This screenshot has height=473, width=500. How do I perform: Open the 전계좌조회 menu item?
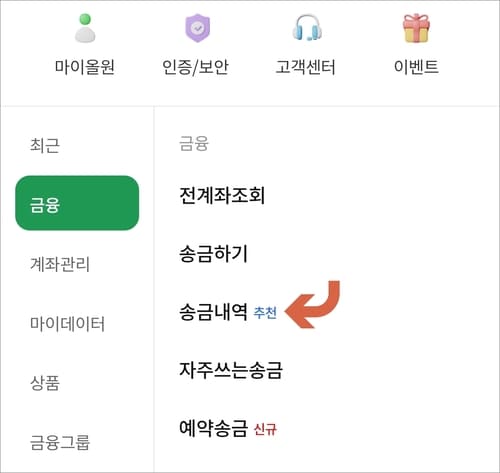click(x=222, y=195)
